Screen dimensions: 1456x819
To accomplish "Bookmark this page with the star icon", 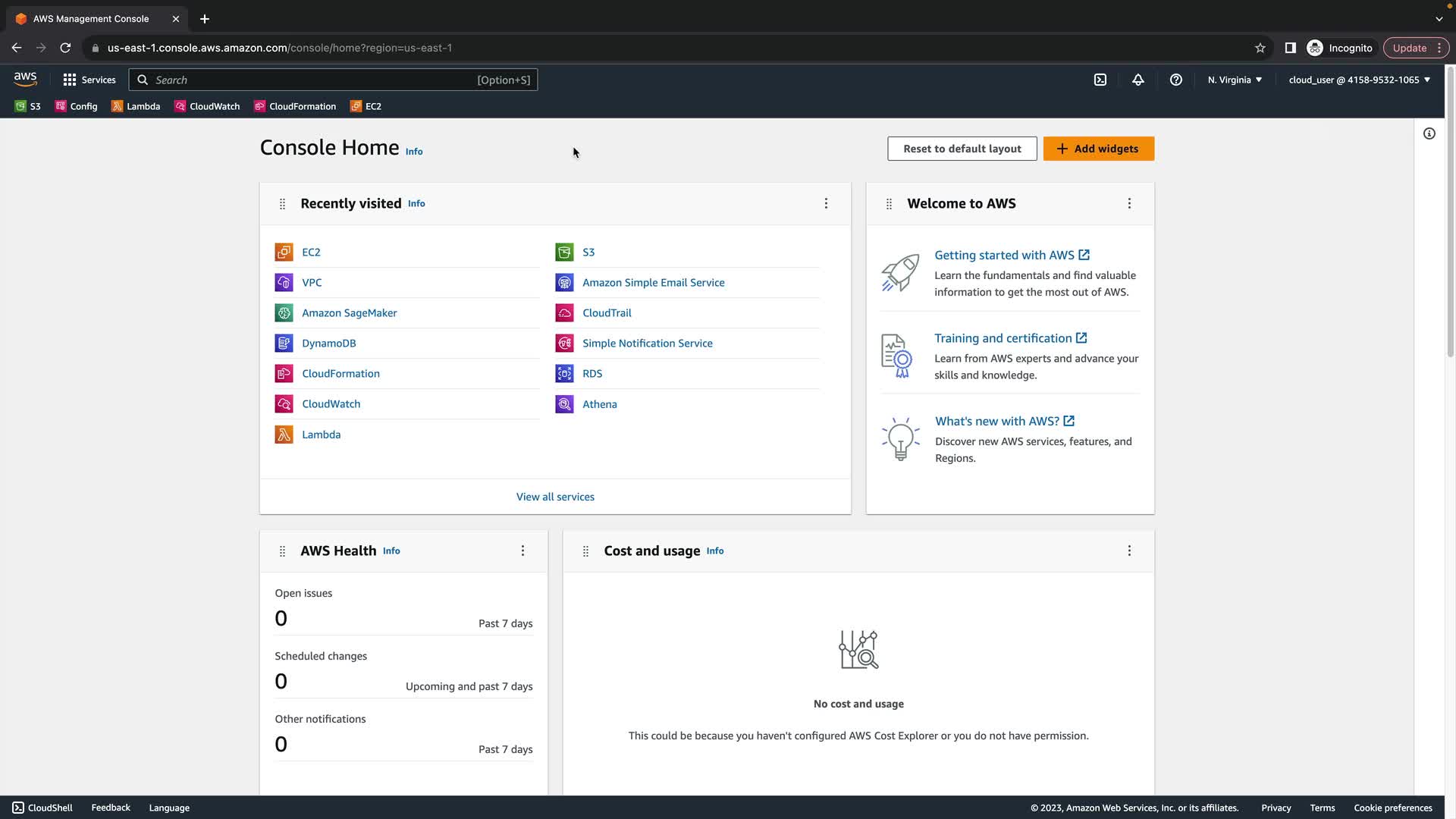I will (1260, 48).
